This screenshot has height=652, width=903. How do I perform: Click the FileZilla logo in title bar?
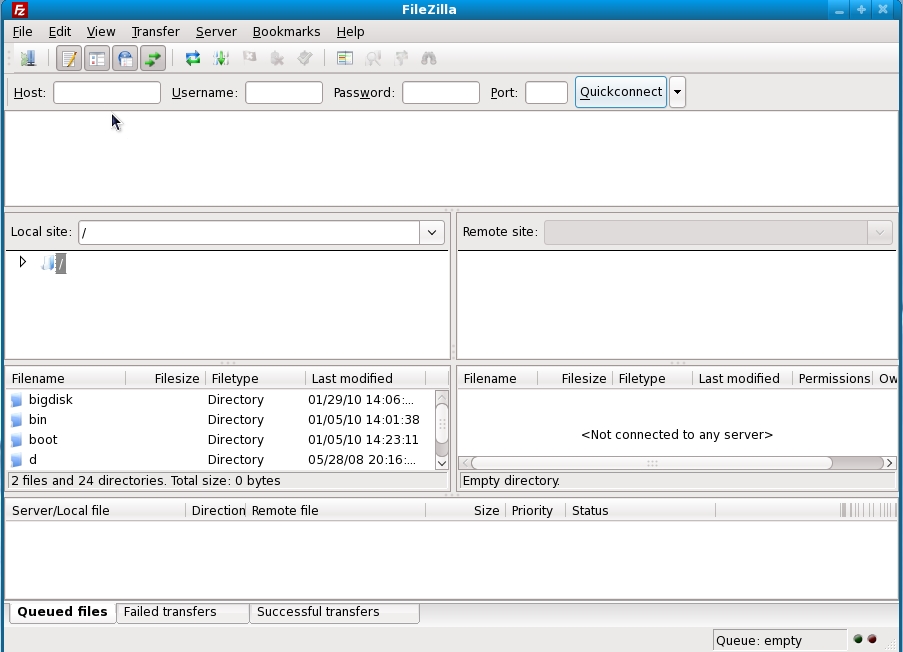[20, 10]
